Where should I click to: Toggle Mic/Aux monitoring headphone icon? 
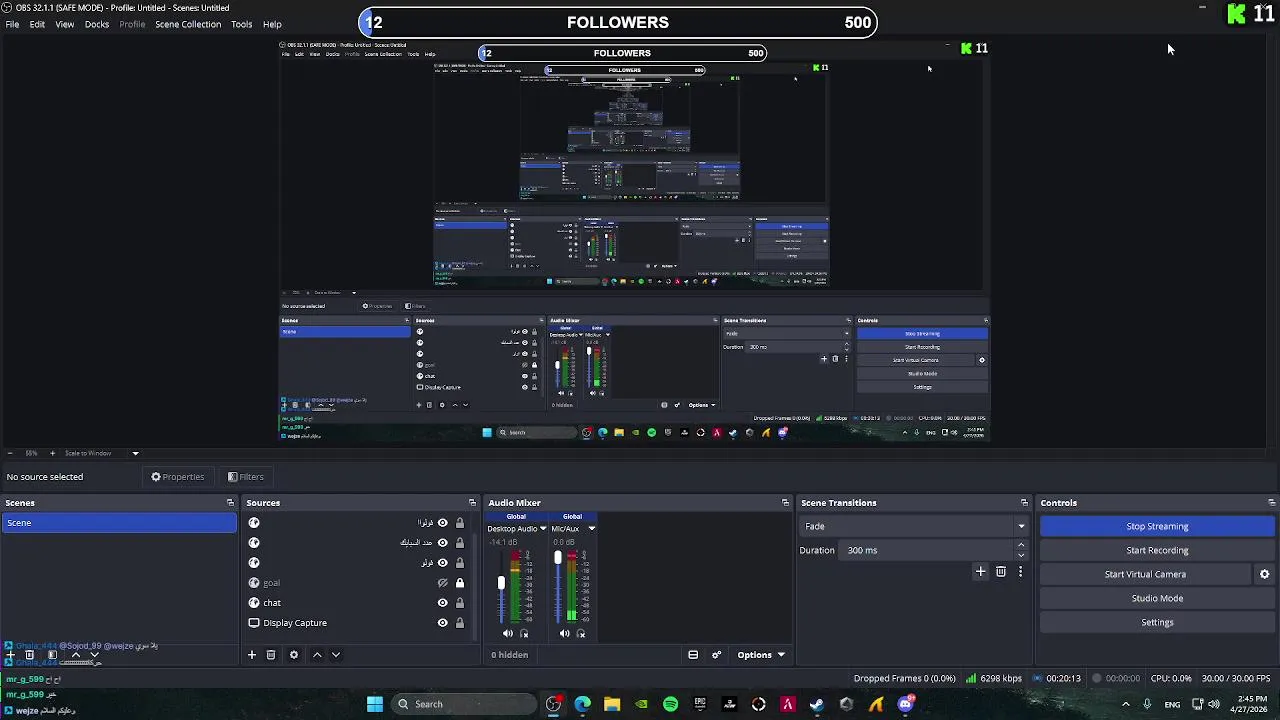pyautogui.click(x=581, y=633)
